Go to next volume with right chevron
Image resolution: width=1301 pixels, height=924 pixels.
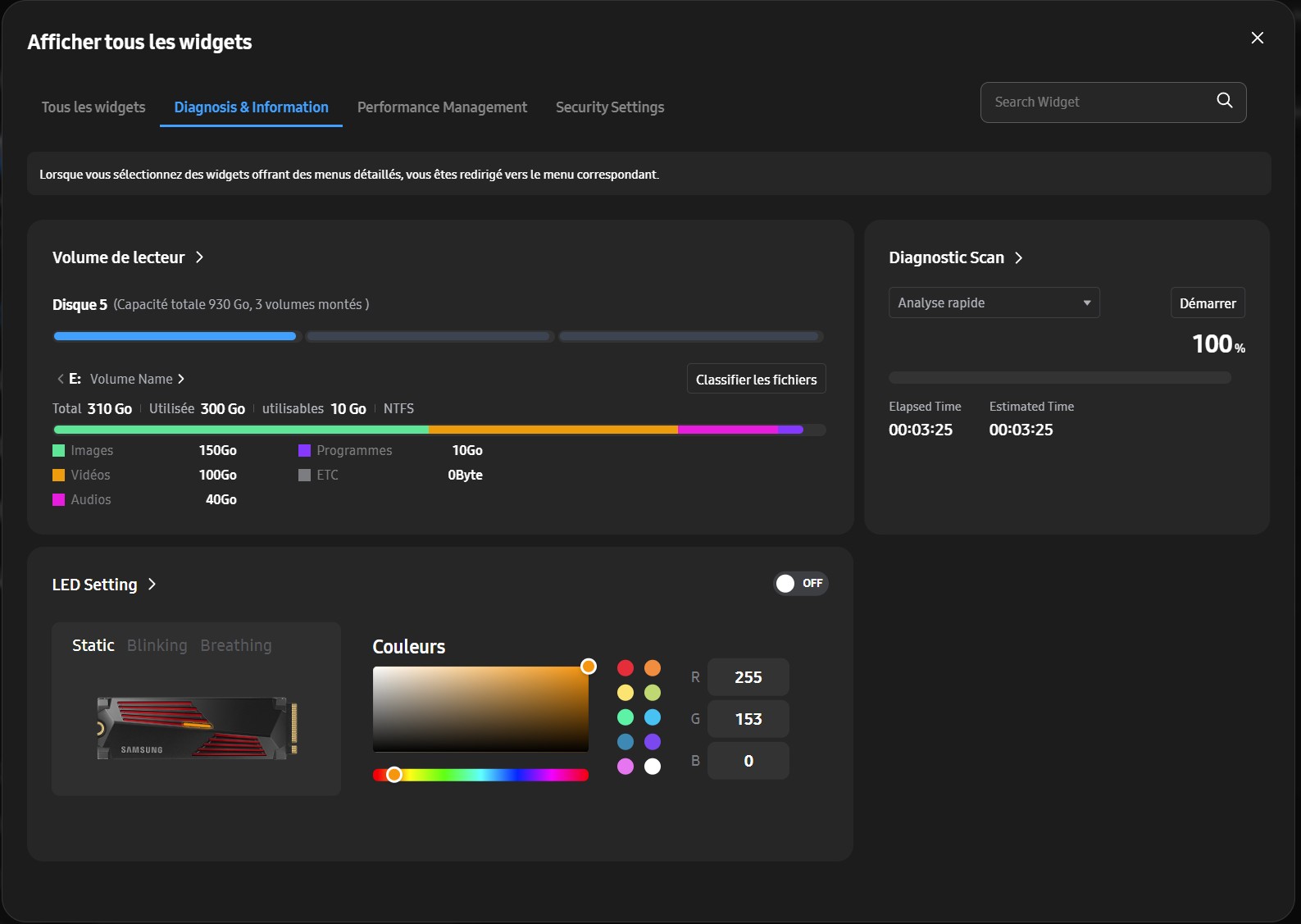pos(181,379)
